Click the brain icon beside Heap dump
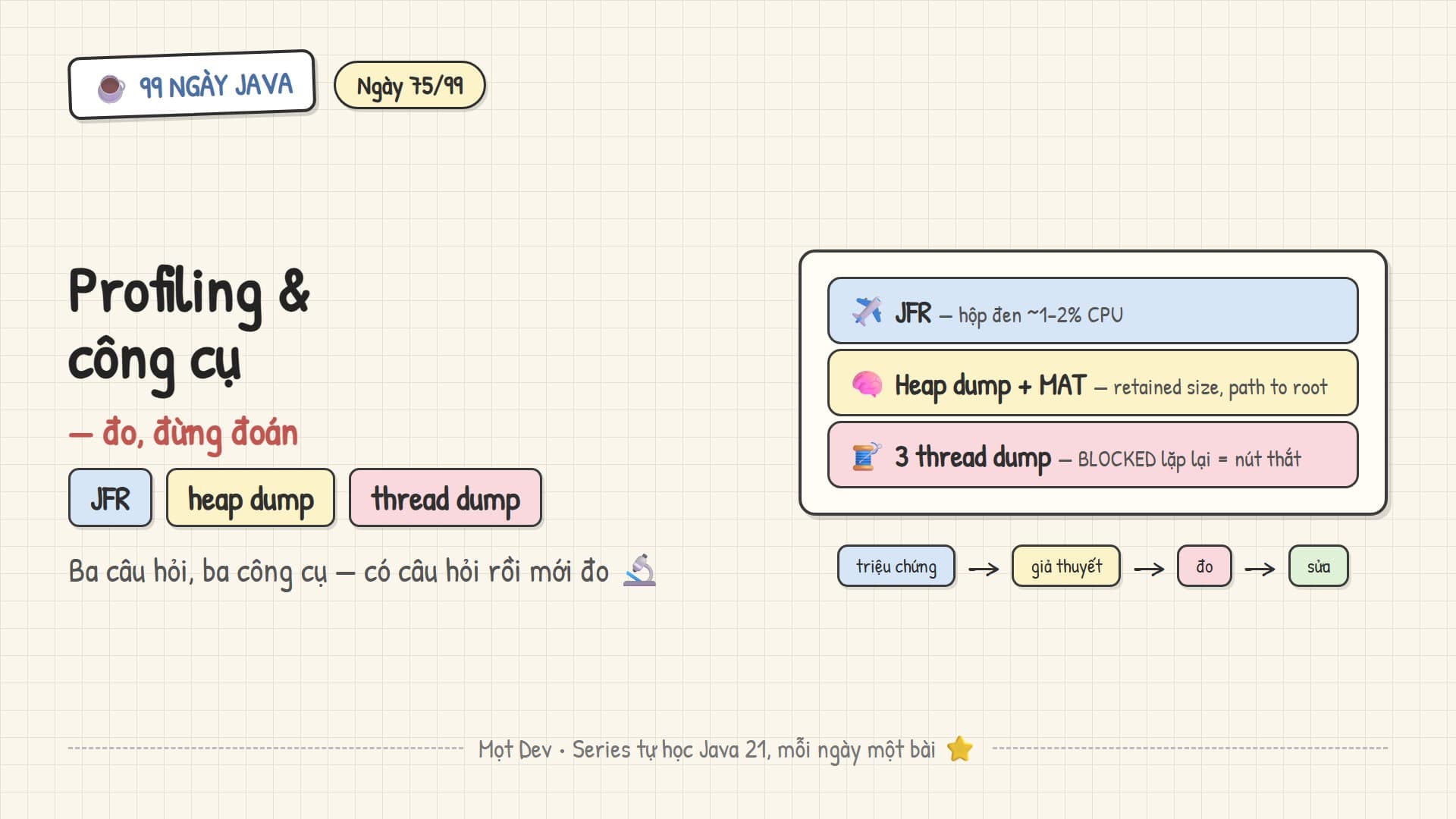This screenshot has height=819, width=1456. [867, 384]
